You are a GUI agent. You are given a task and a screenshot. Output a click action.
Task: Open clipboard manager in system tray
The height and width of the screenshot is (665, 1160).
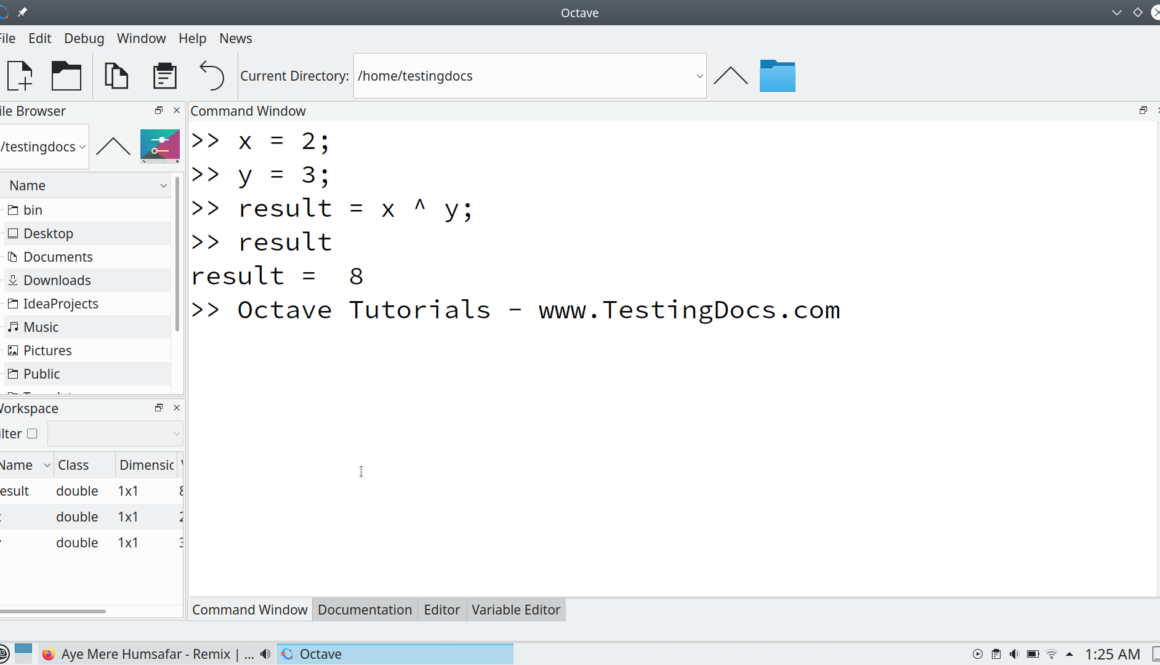[x=996, y=654]
